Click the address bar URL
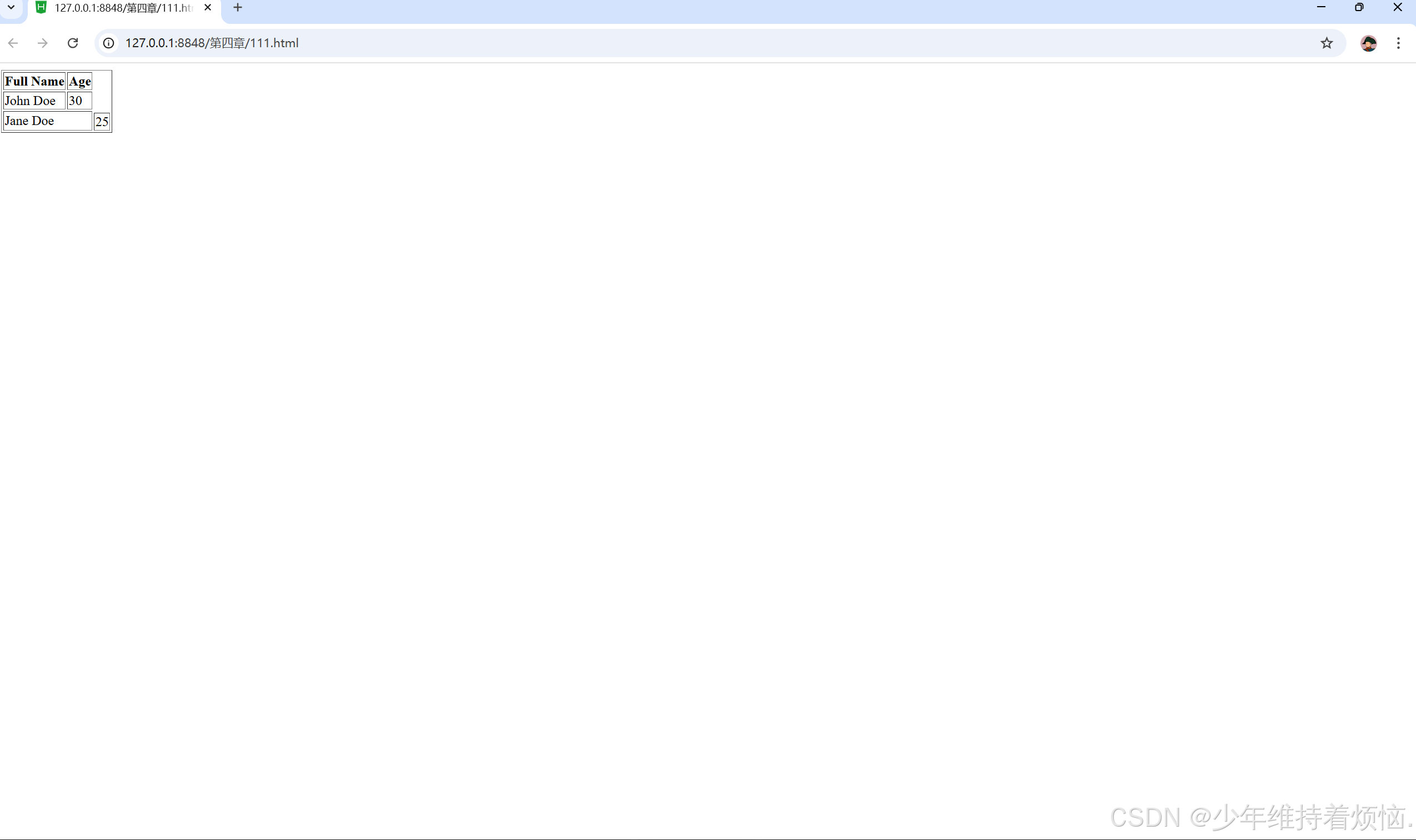 click(x=212, y=43)
